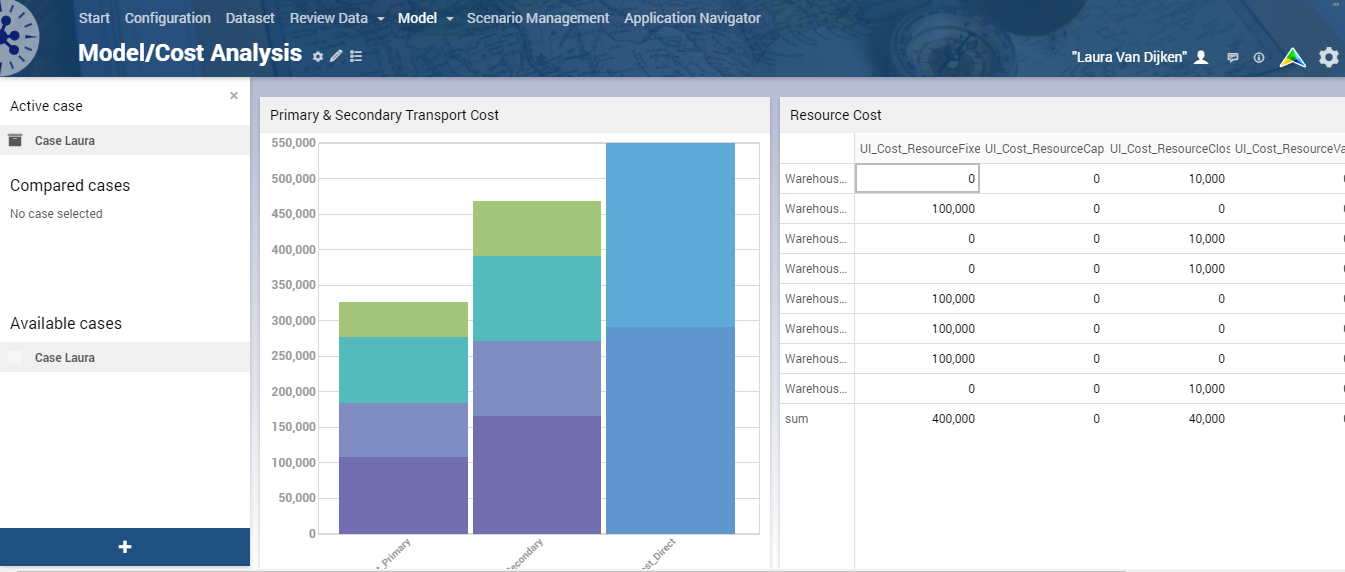The image size is (1345, 572).
Task: Click the 'Available cases' heading
Action: 66,324
